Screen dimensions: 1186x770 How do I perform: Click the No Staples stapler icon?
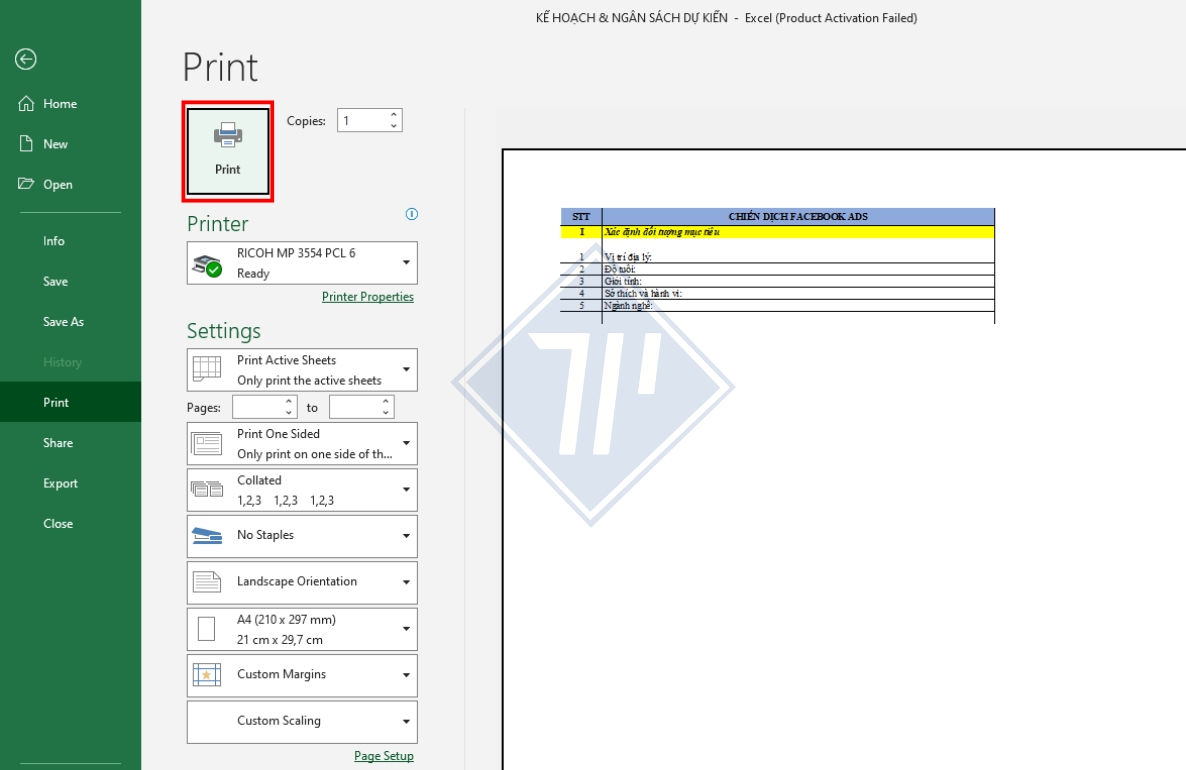pyautogui.click(x=207, y=536)
